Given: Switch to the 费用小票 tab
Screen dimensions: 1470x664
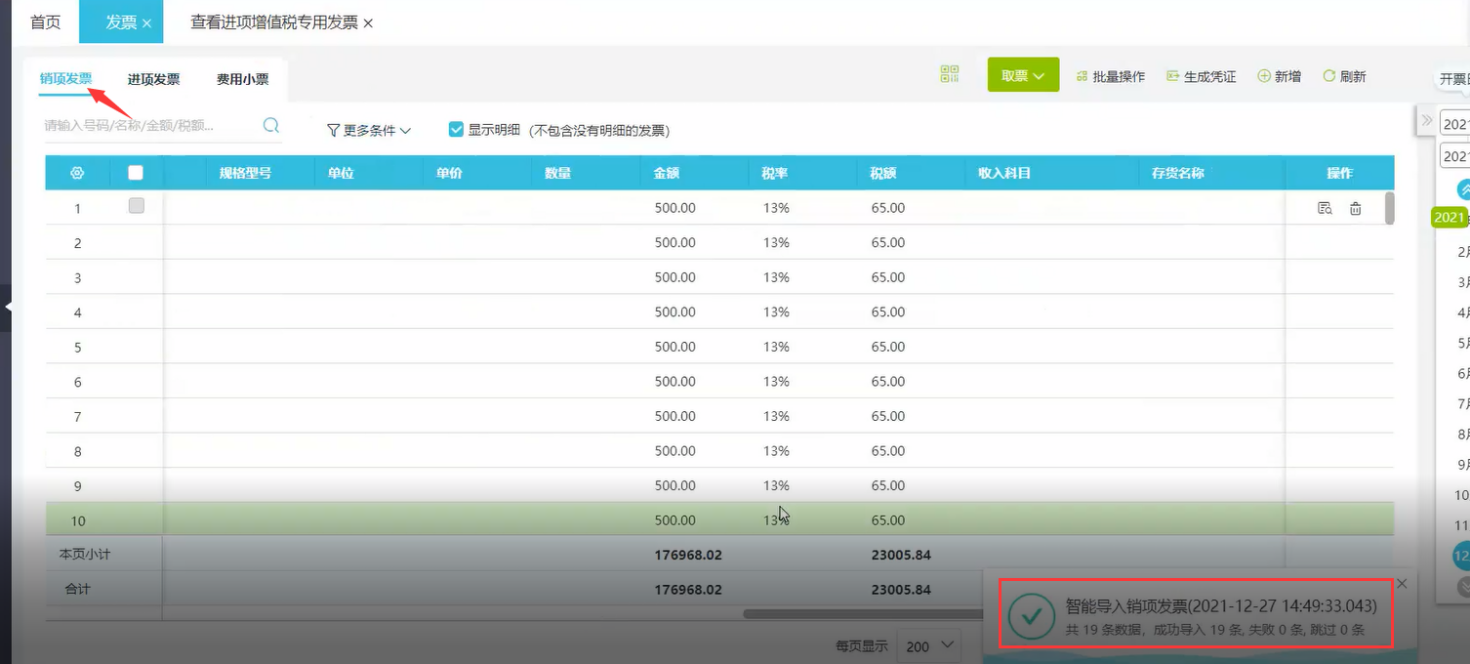Looking at the screenshot, I should point(242,79).
